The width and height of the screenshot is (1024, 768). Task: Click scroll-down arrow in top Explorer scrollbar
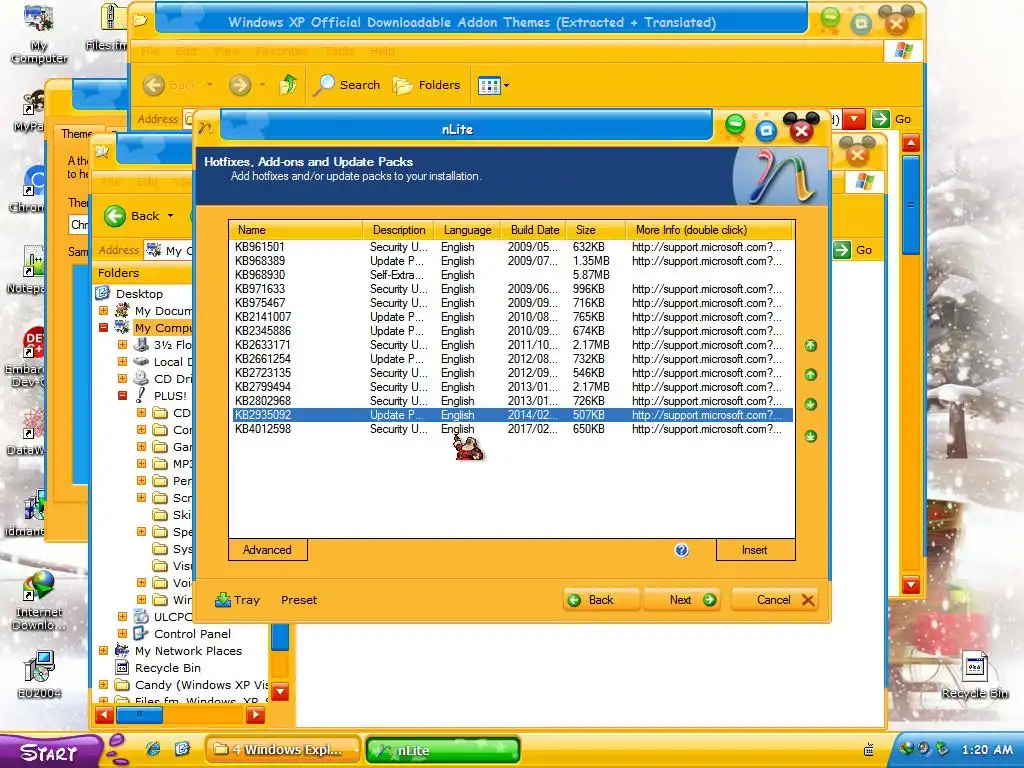click(x=910, y=584)
